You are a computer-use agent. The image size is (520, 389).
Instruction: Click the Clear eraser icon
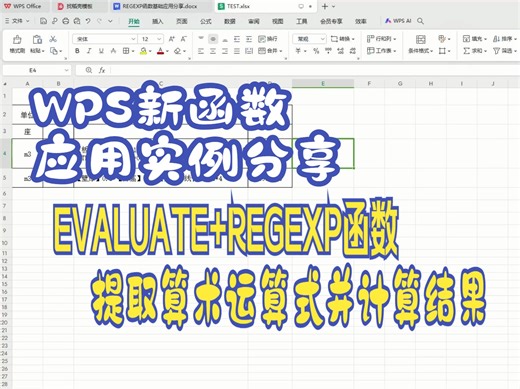point(178,51)
